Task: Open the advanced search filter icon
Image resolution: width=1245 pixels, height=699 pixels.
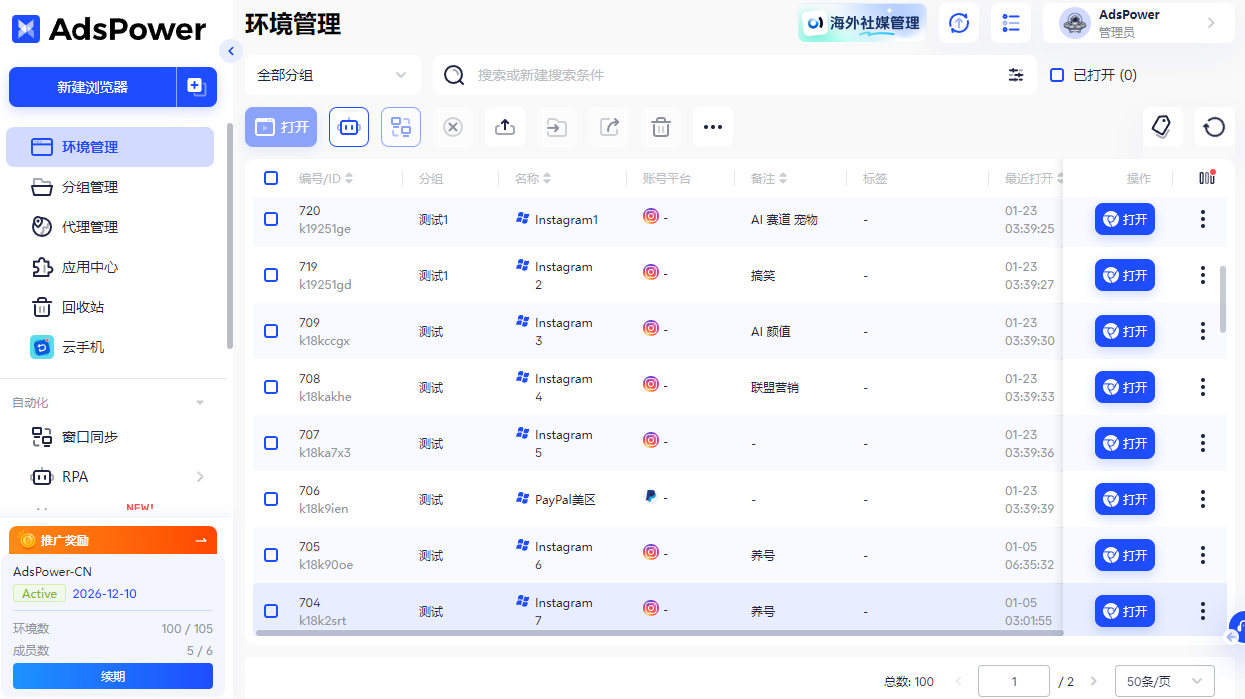Action: [x=1016, y=75]
